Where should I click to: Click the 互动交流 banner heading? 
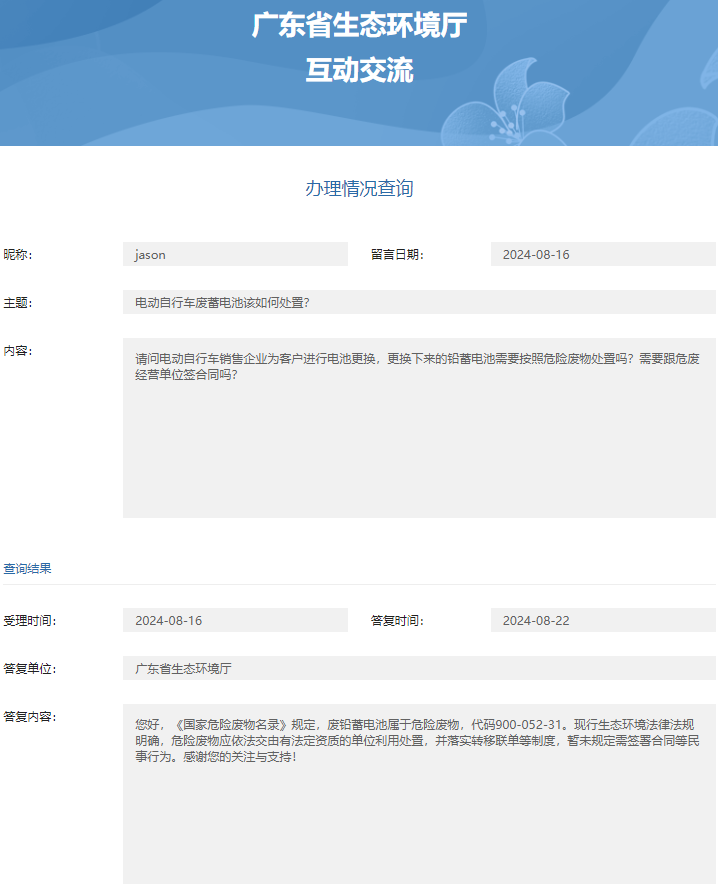click(x=359, y=71)
